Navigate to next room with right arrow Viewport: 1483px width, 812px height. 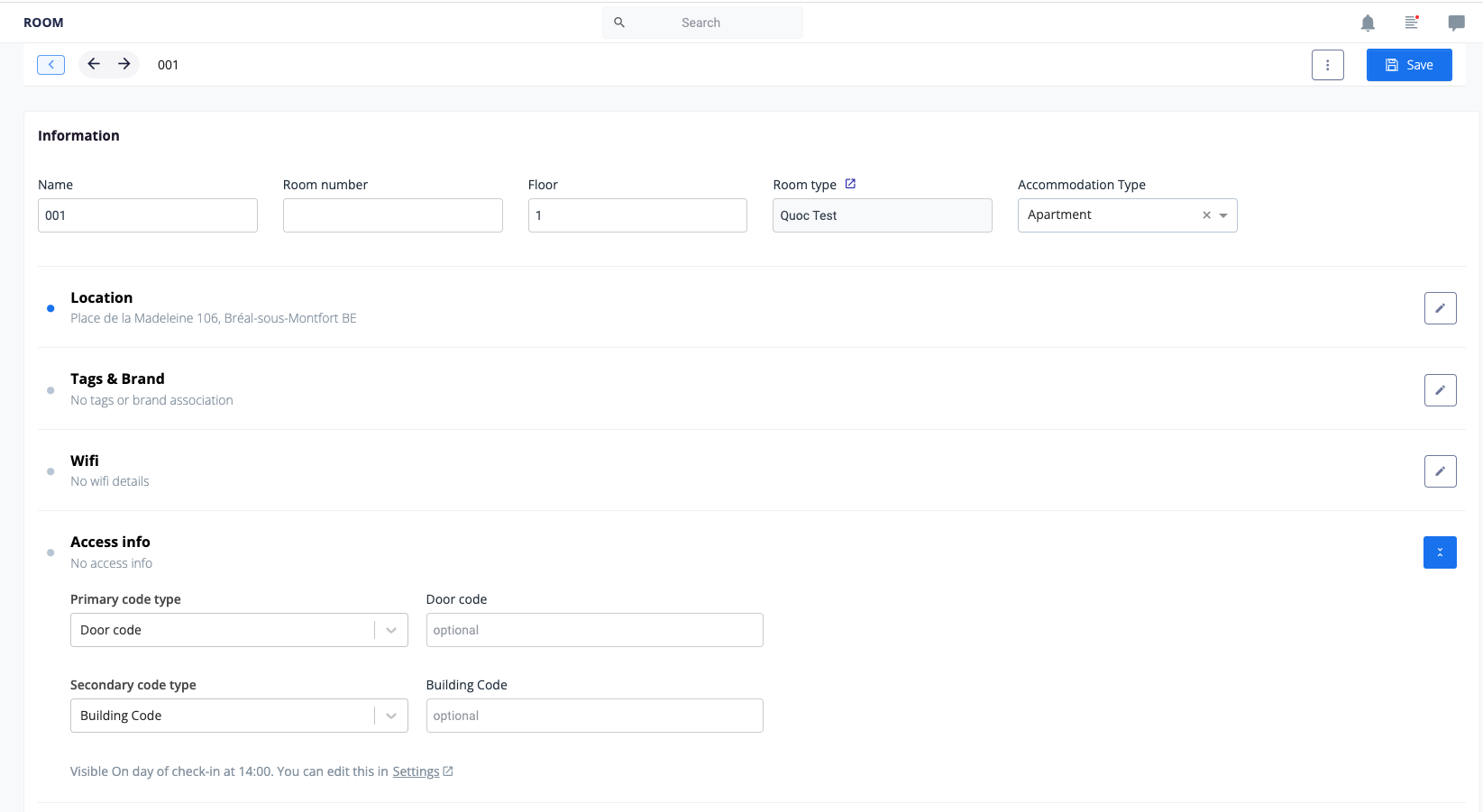[124, 64]
